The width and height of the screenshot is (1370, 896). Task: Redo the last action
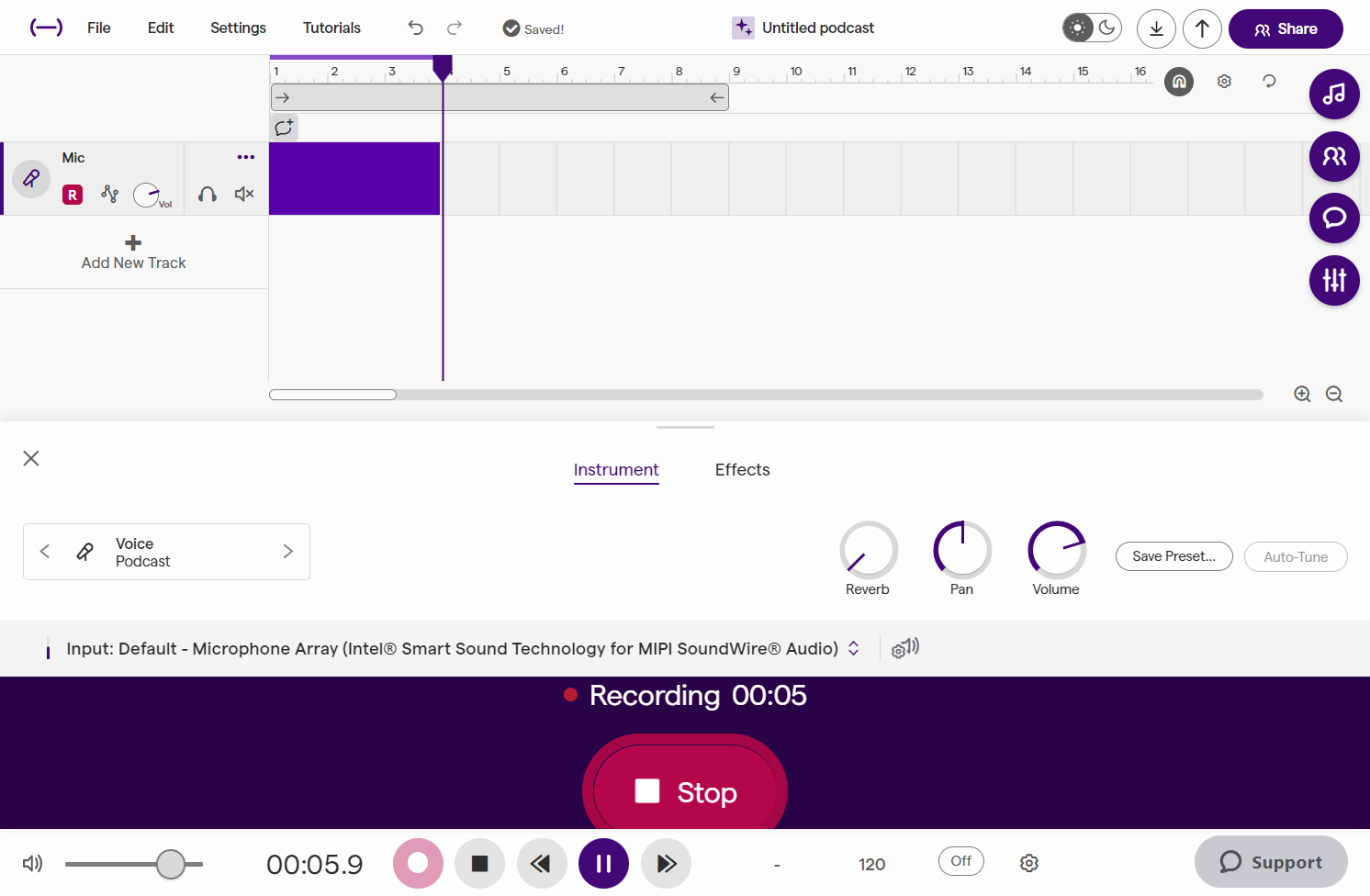(455, 28)
